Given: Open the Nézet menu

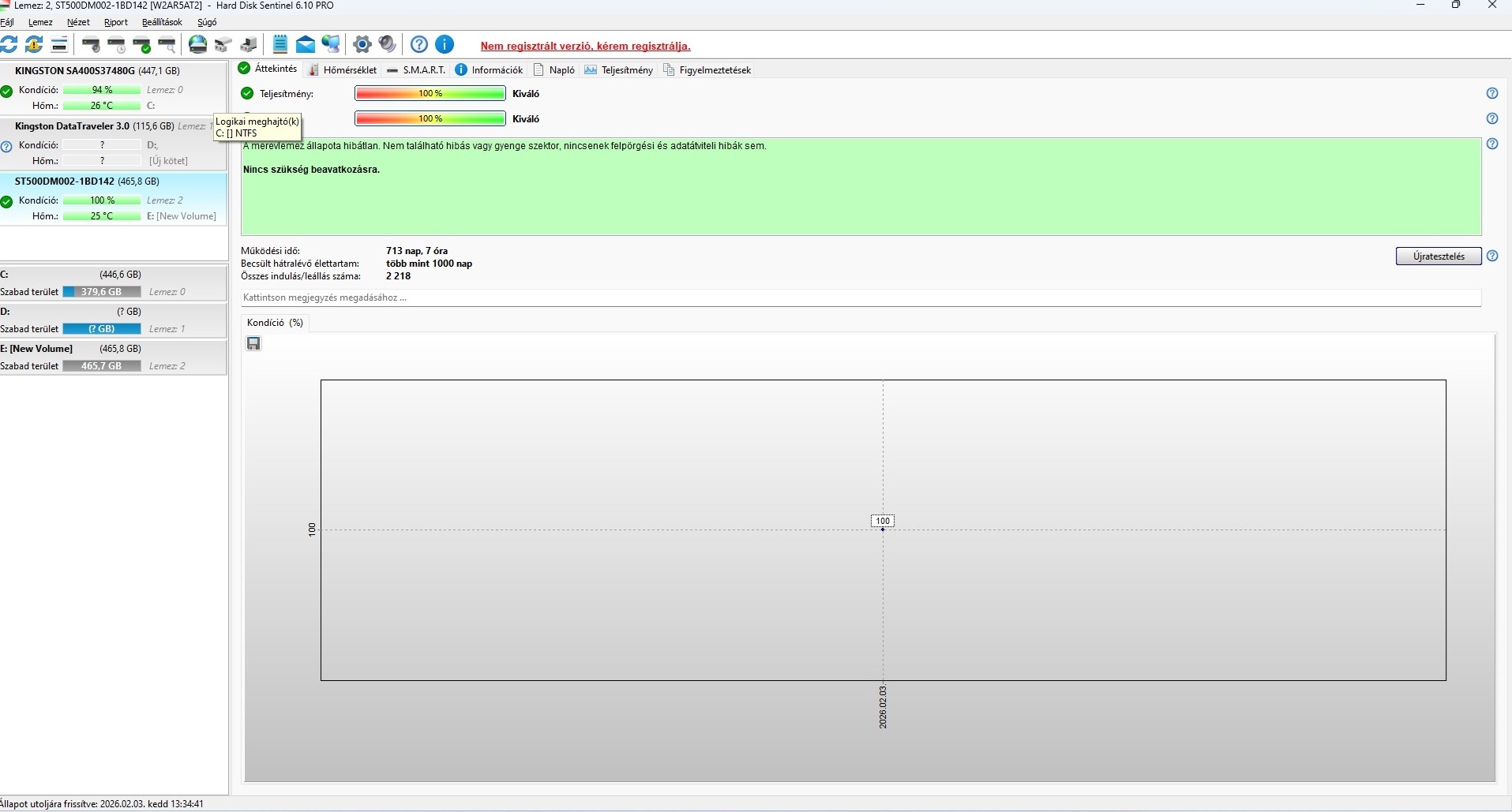Looking at the screenshot, I should pyautogui.click(x=78, y=22).
